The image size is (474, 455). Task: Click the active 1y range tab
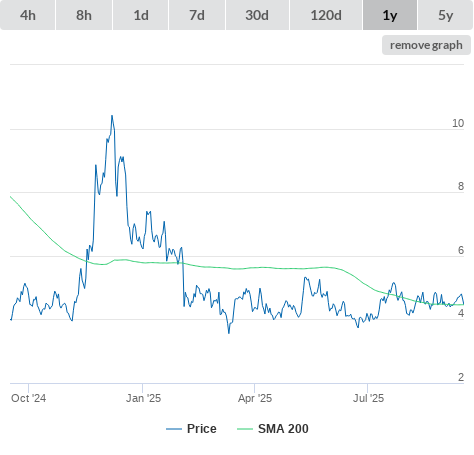point(390,15)
